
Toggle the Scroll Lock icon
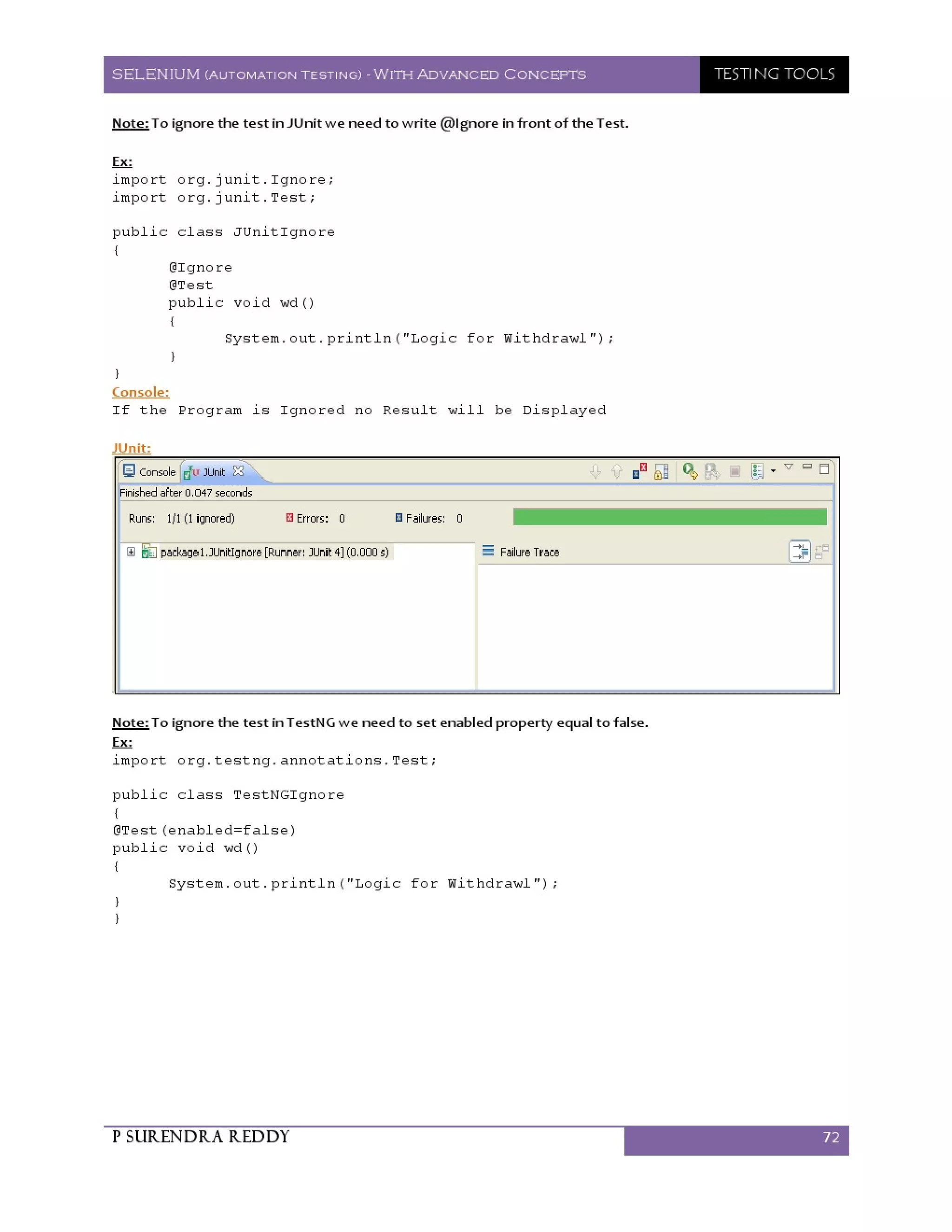tap(661, 471)
